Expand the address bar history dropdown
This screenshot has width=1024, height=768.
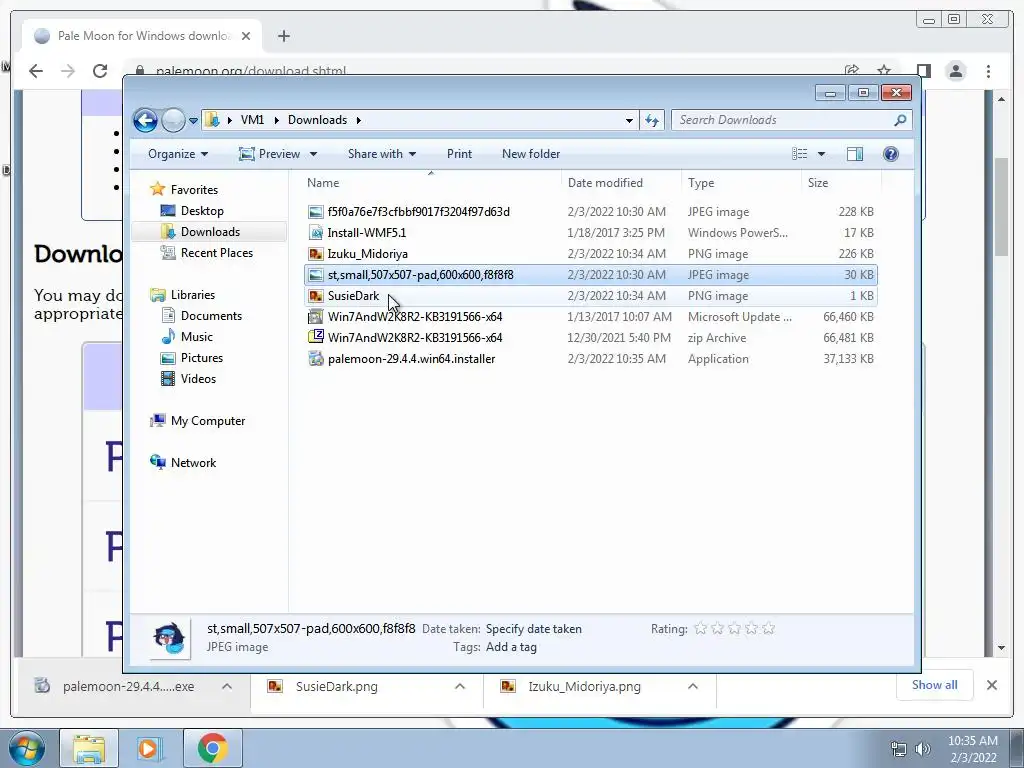629,120
